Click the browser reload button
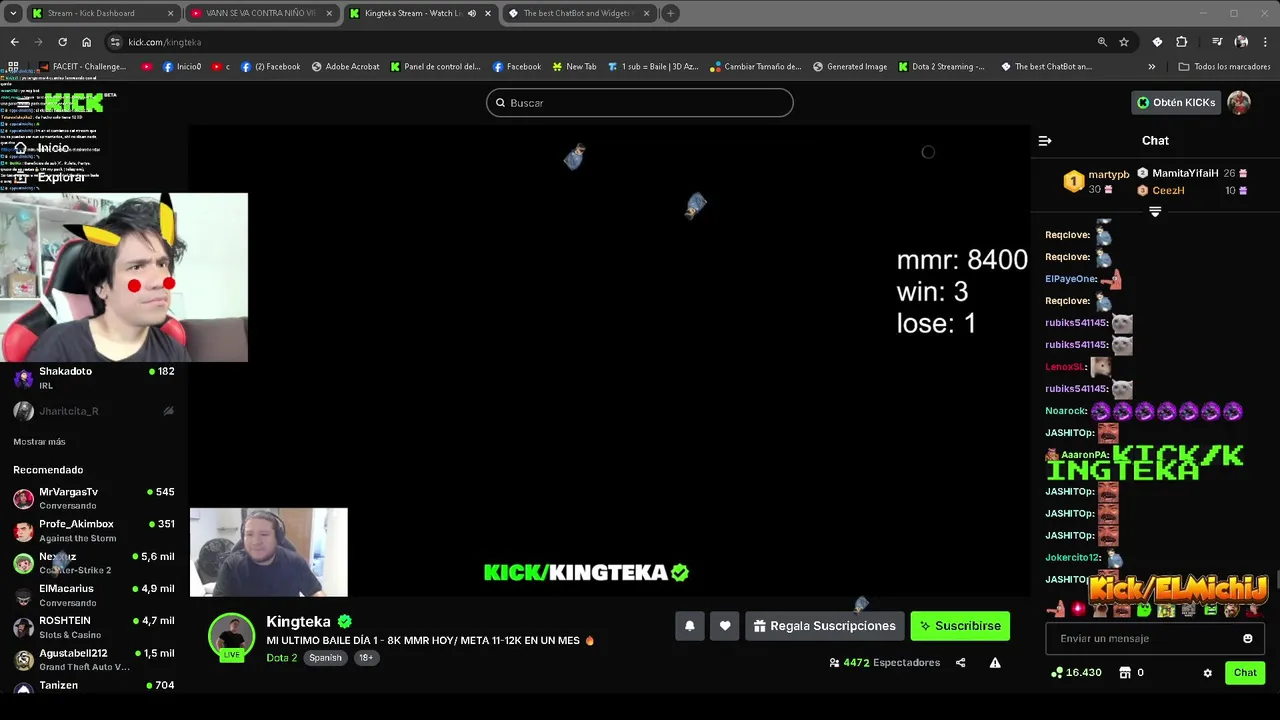 pyautogui.click(x=62, y=42)
